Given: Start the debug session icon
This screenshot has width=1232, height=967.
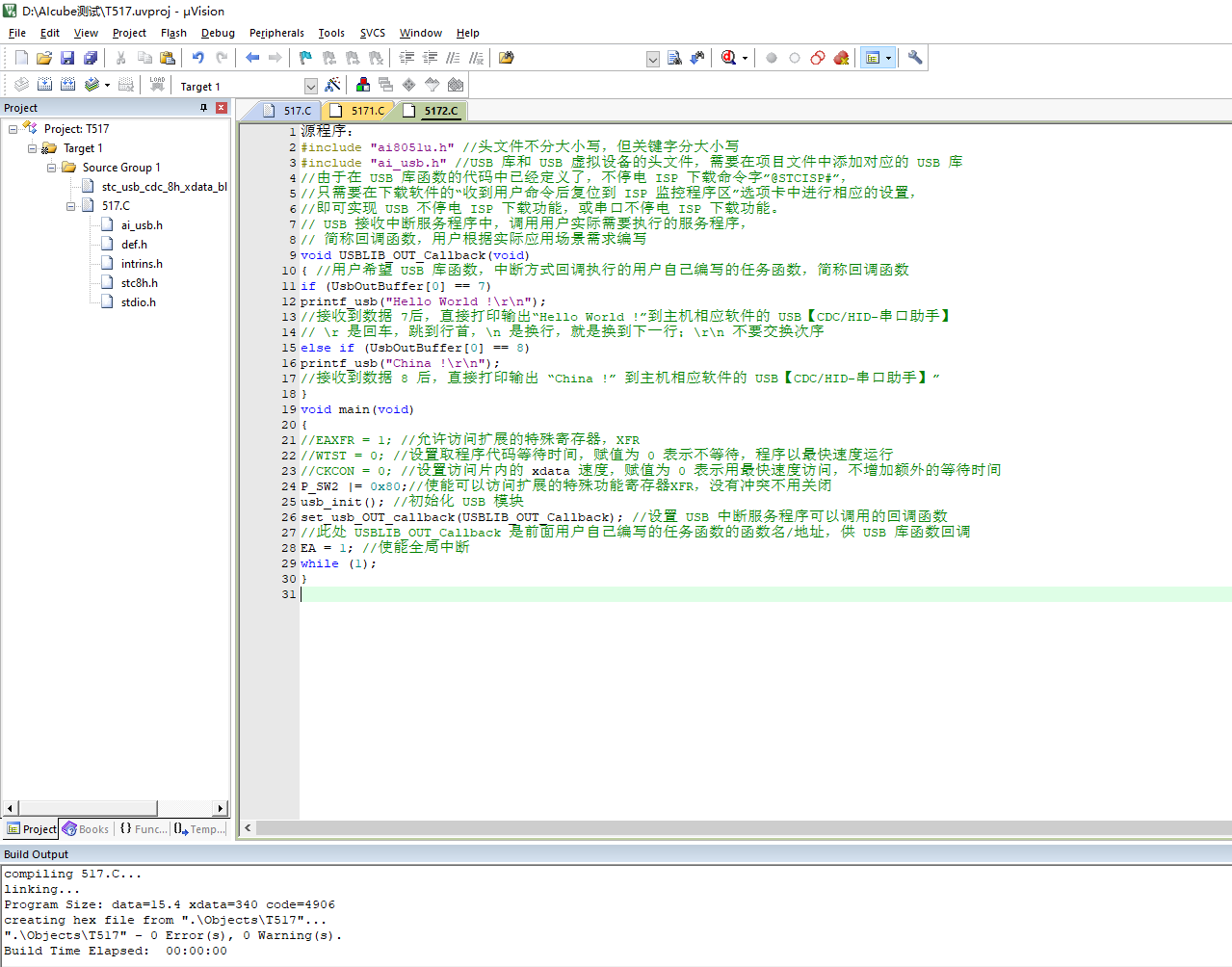Looking at the screenshot, I should [x=729, y=58].
